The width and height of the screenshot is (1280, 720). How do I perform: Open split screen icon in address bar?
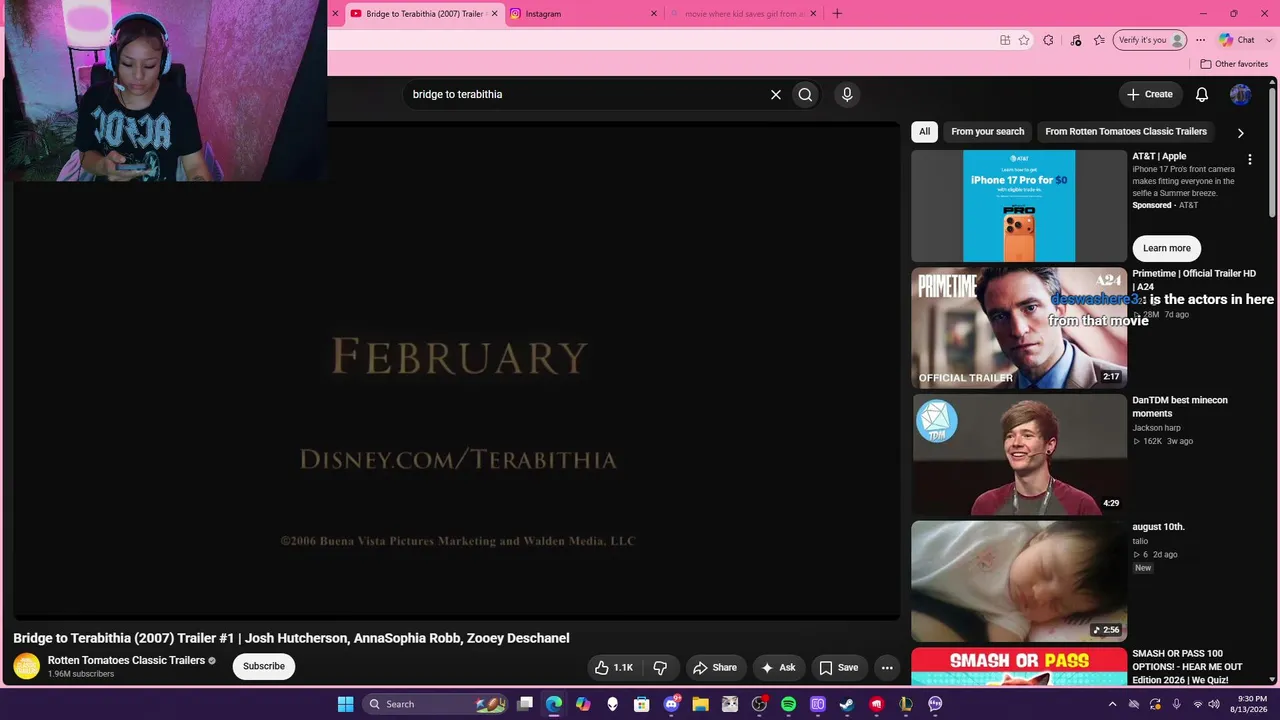pyautogui.click(x=1005, y=40)
